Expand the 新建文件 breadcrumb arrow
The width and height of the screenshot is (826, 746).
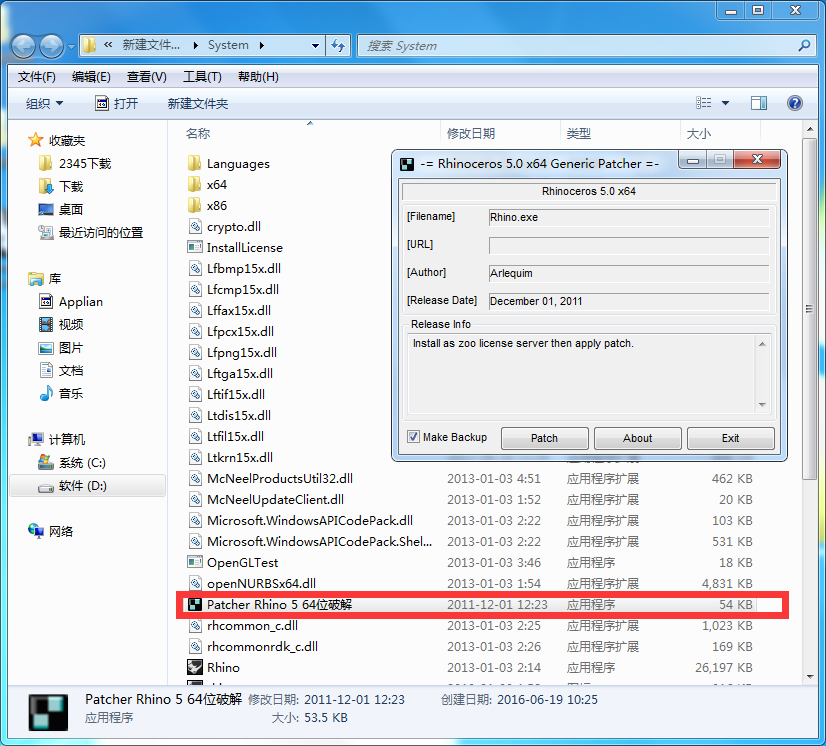tap(196, 46)
